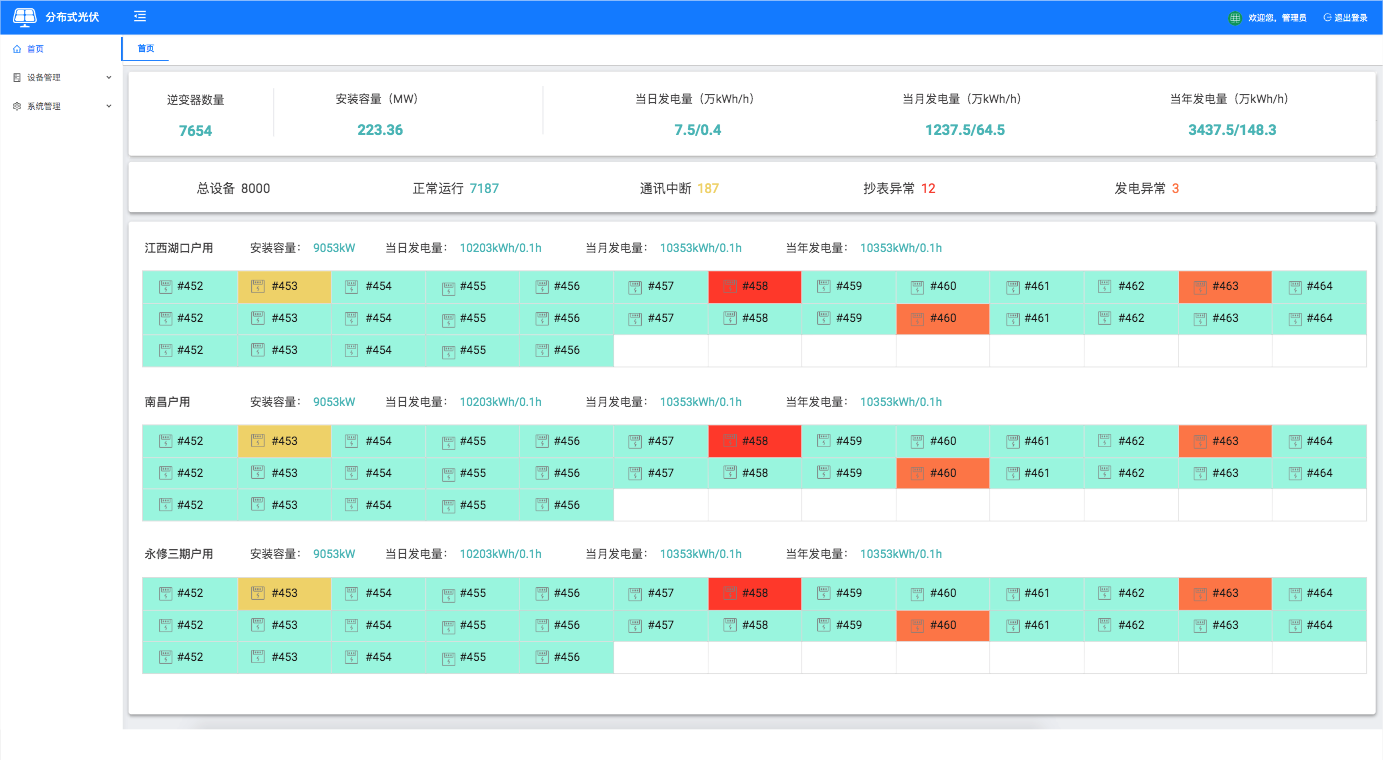Click inverter icon in orange #463 of 永修三期户用
The height and width of the screenshot is (760, 1383).
point(1199,594)
